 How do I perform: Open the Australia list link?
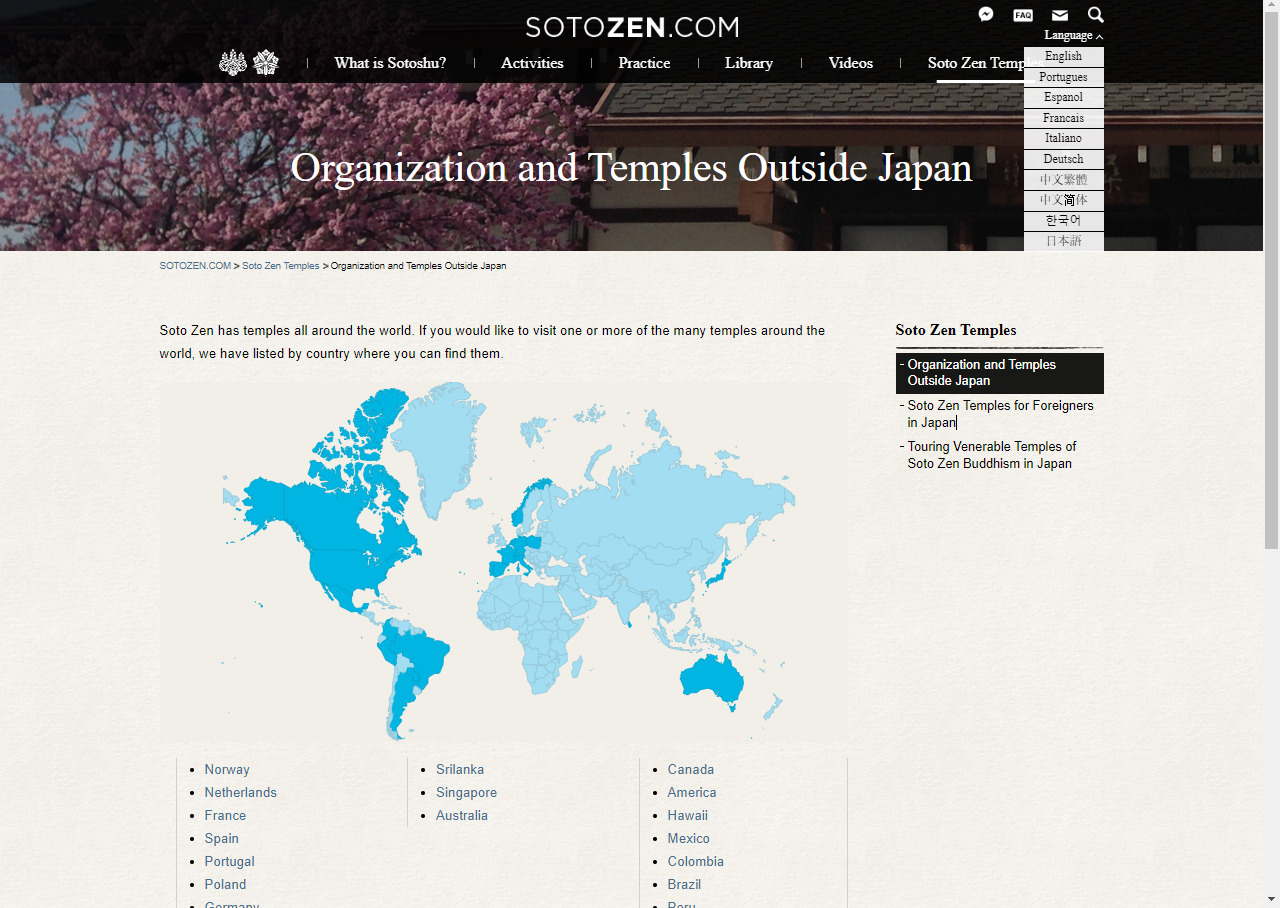[462, 815]
